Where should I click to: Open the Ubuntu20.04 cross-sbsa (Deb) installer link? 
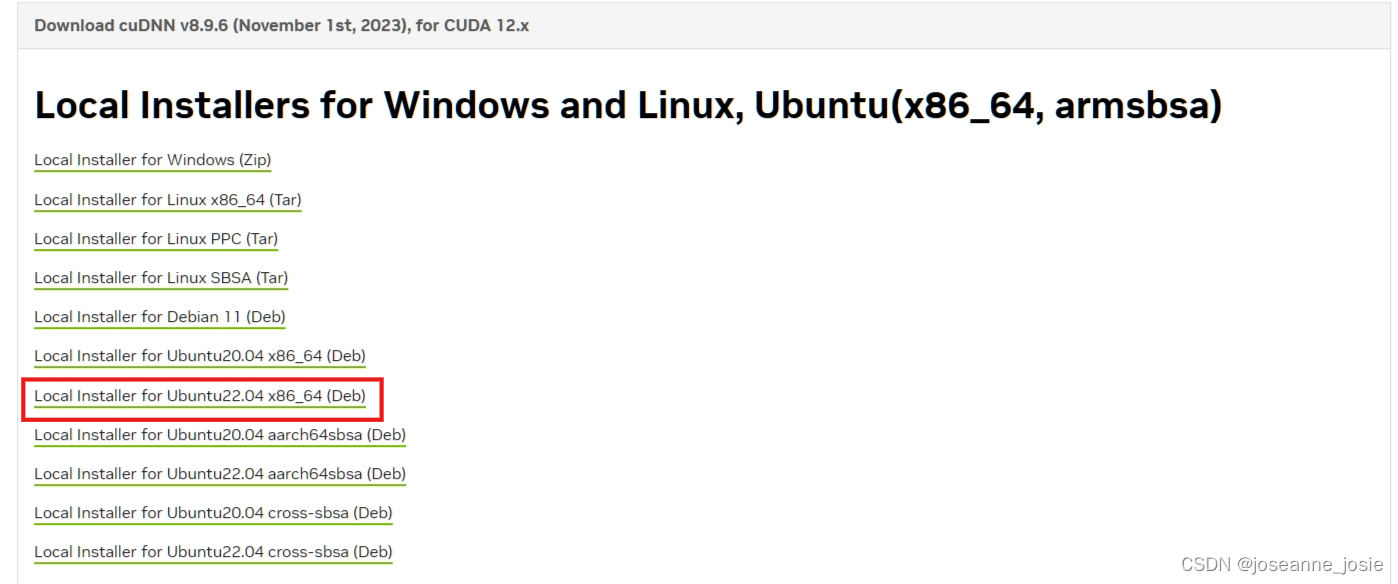[213, 513]
